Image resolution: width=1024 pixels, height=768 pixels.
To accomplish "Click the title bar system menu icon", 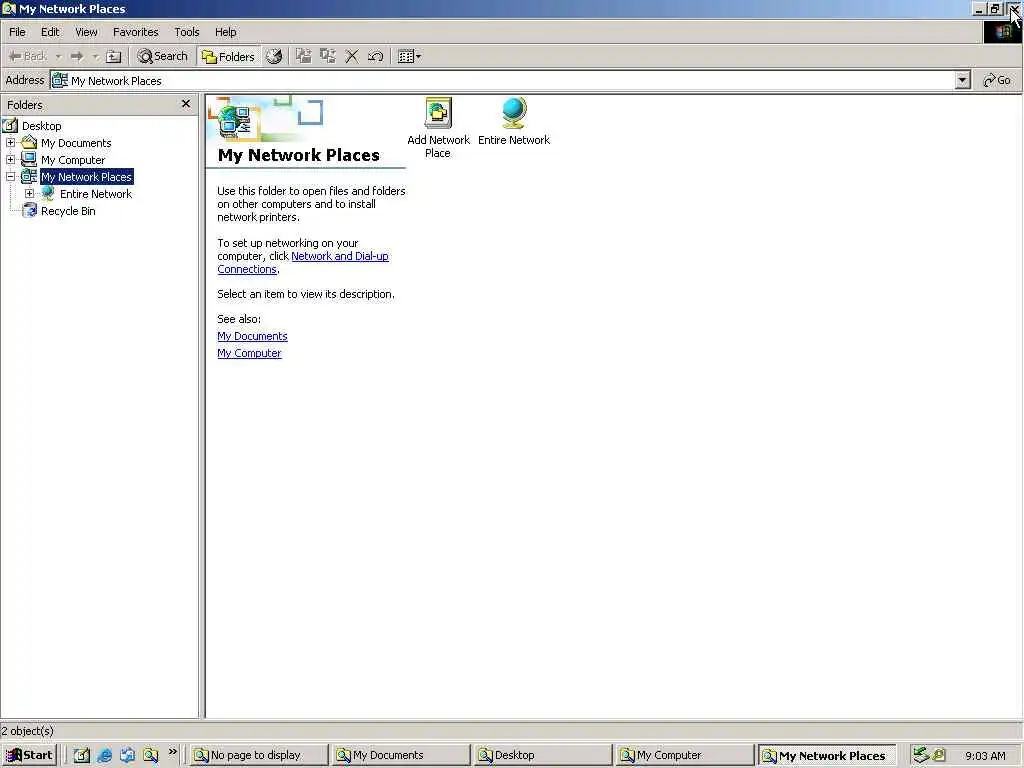I will [x=8, y=8].
